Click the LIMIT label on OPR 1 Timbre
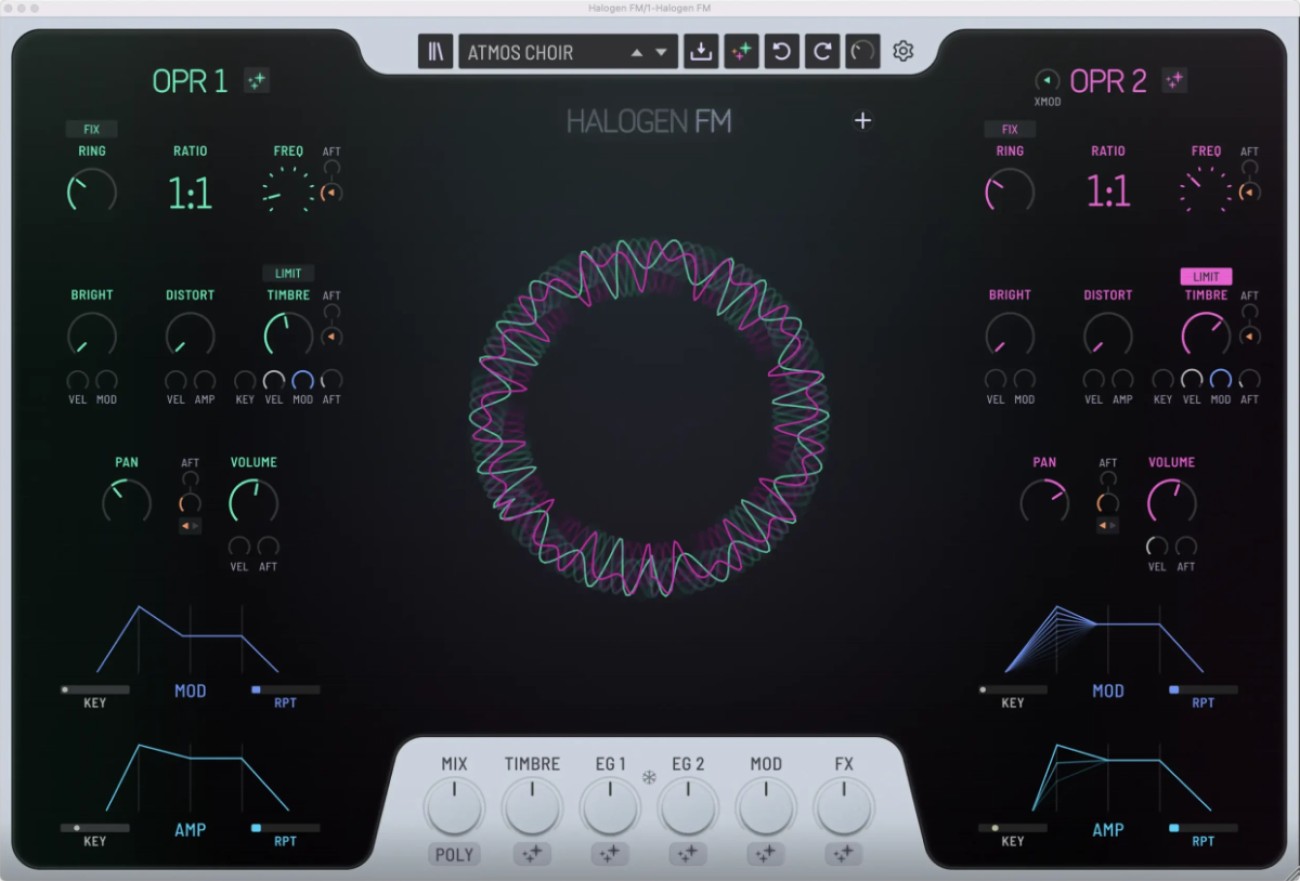The image size is (1300, 881). coord(288,273)
